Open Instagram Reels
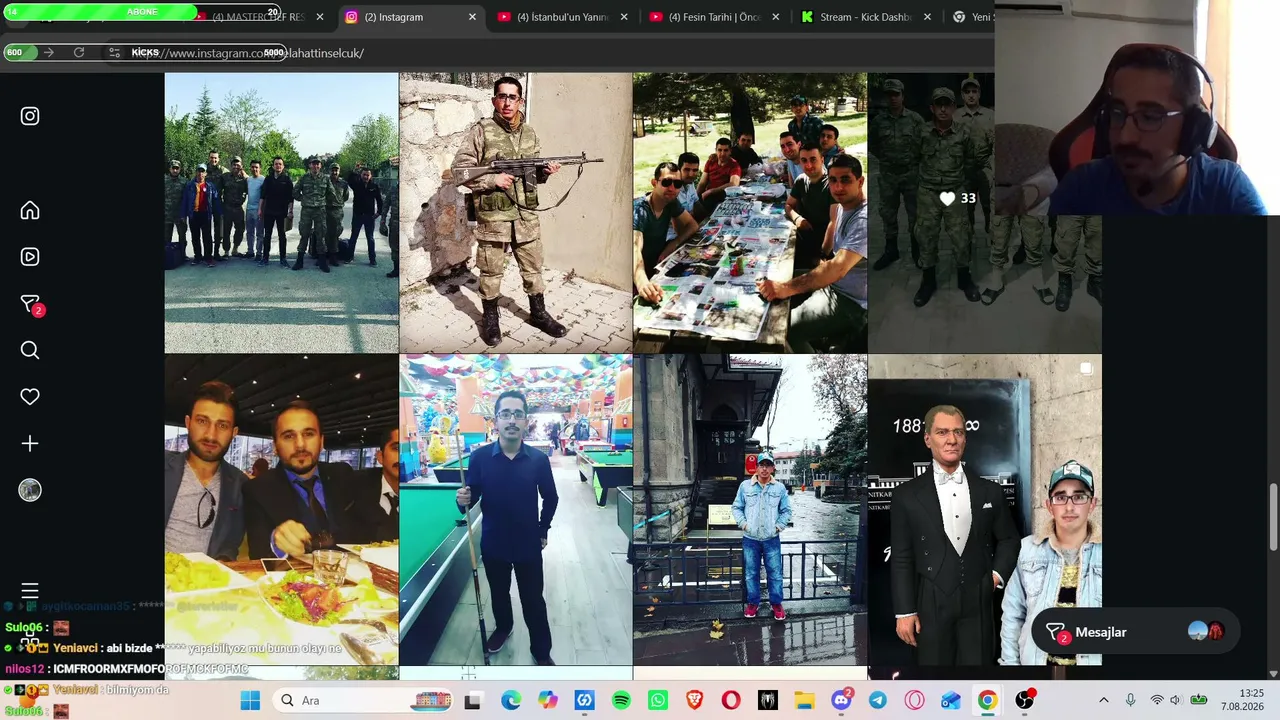The height and width of the screenshot is (720, 1280). coord(30,257)
